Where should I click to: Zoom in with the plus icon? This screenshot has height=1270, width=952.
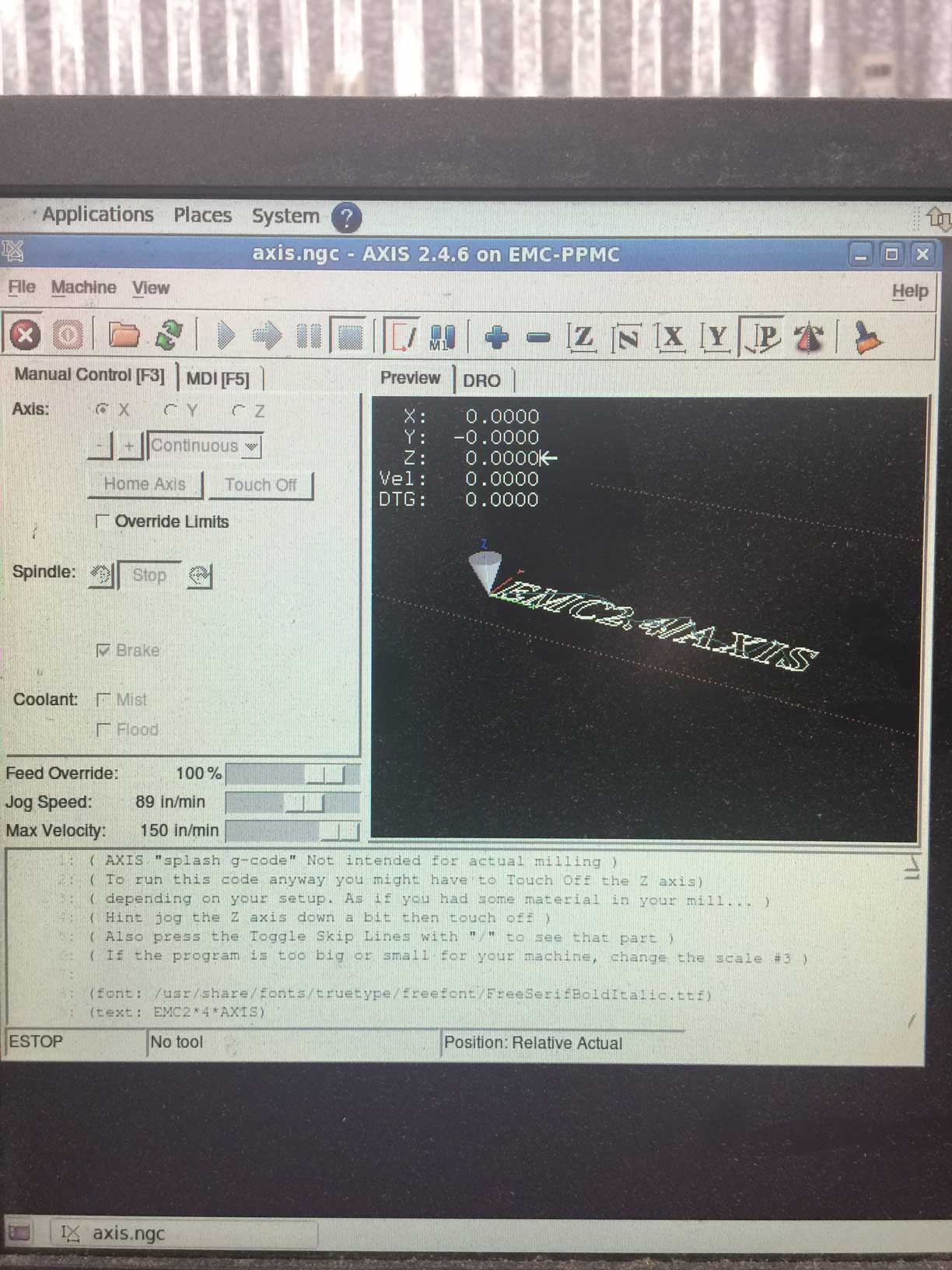[496, 337]
